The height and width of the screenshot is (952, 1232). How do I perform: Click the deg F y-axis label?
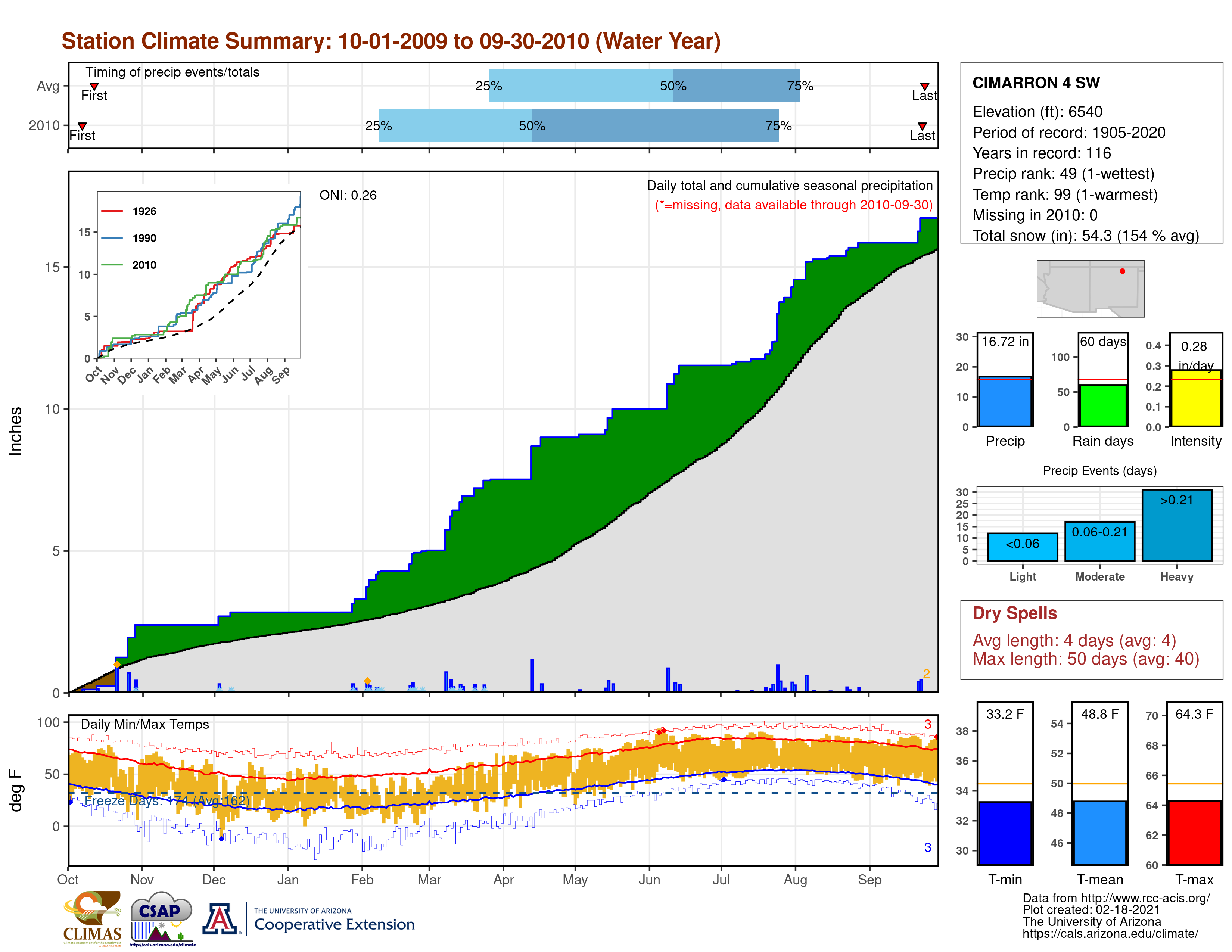(x=15, y=790)
